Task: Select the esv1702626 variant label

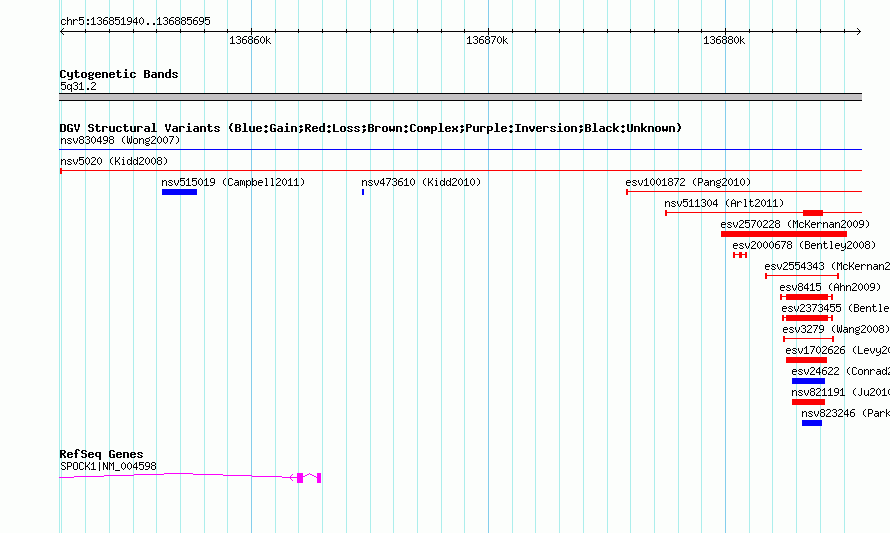Action: point(837,350)
